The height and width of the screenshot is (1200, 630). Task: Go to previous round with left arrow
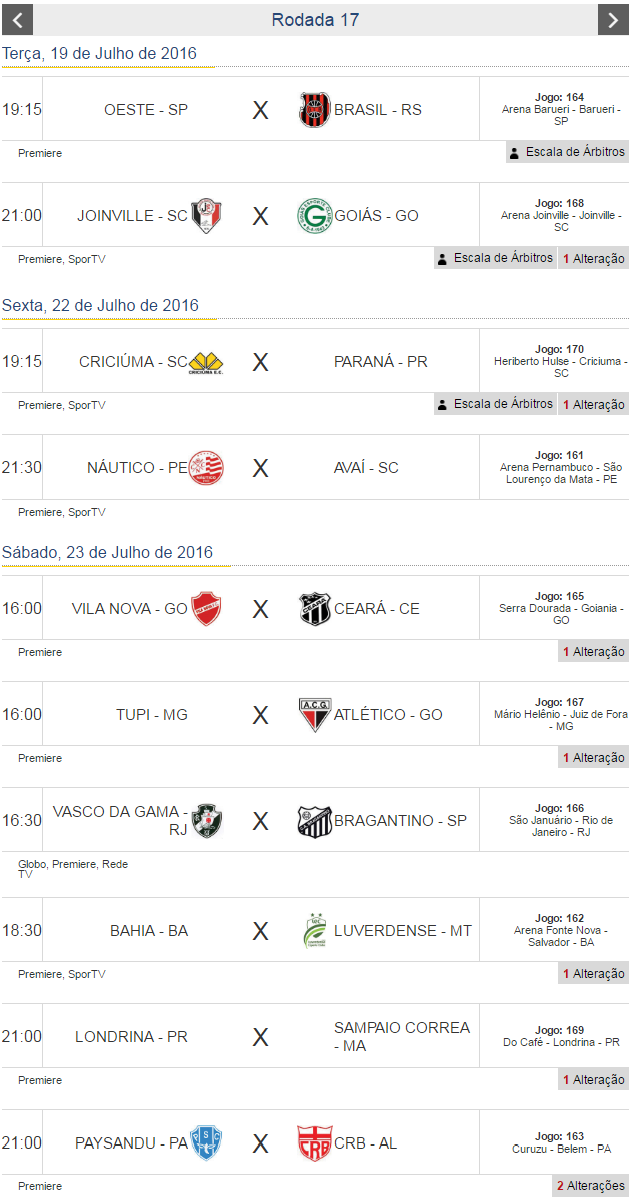18,20
